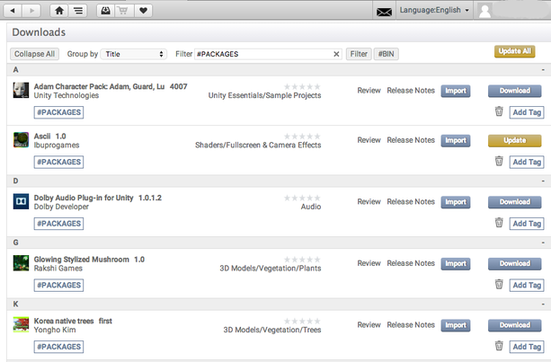Add Tag to Dolby Audio Plug-in
The width and height of the screenshot is (551, 362).
[527, 224]
